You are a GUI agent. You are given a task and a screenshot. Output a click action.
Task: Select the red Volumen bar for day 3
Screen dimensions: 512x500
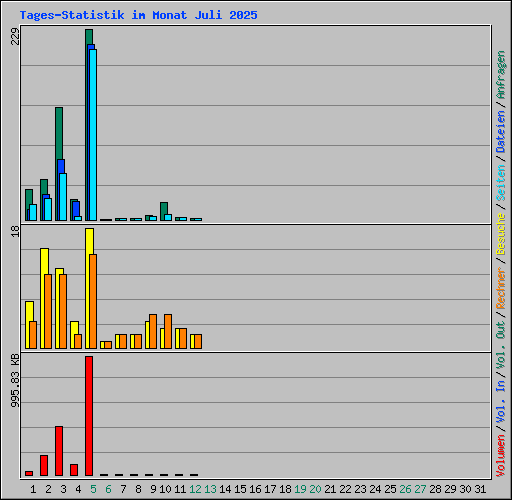[x=59, y=451]
